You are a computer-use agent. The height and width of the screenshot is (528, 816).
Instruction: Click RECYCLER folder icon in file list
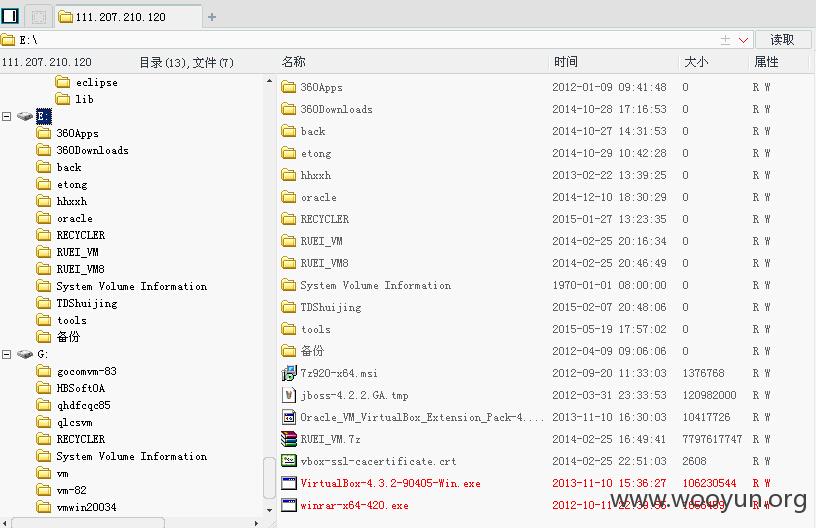pos(289,219)
